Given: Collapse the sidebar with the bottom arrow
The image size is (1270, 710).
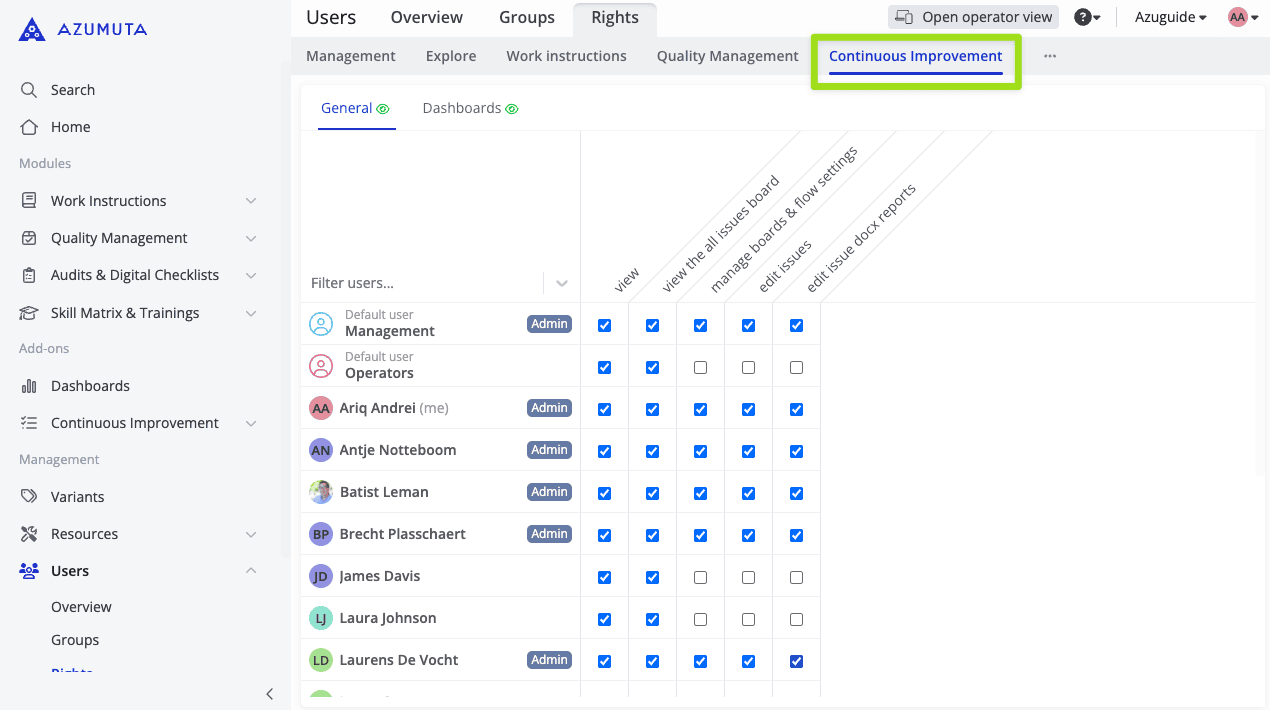Looking at the screenshot, I should 269,694.
